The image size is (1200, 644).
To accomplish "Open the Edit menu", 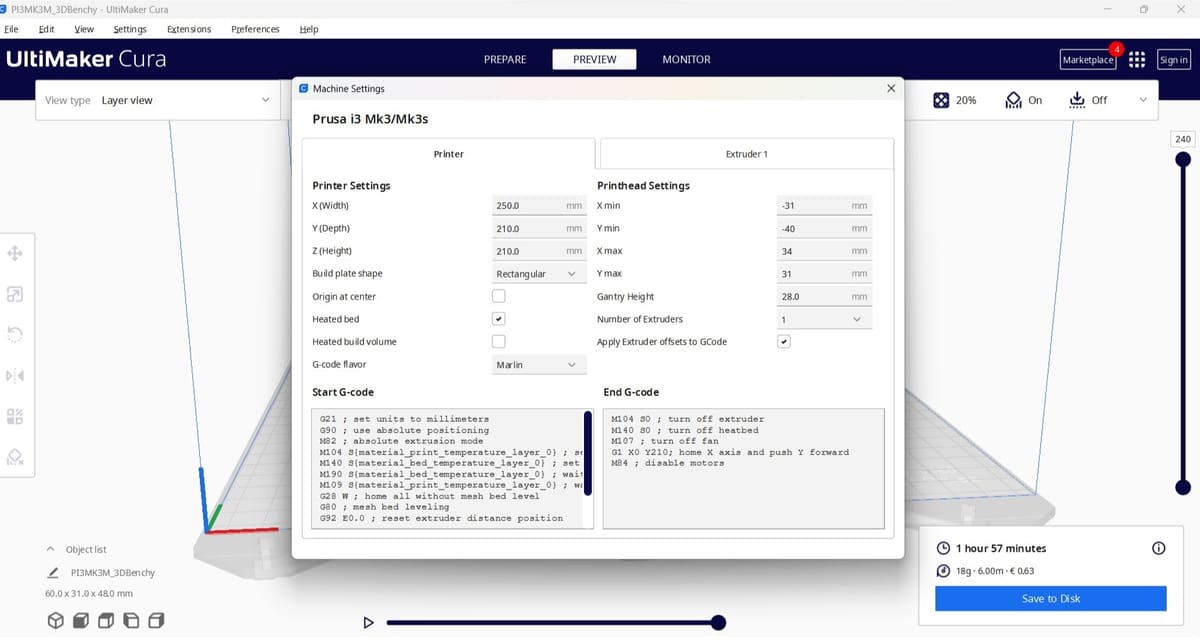I will [46, 29].
